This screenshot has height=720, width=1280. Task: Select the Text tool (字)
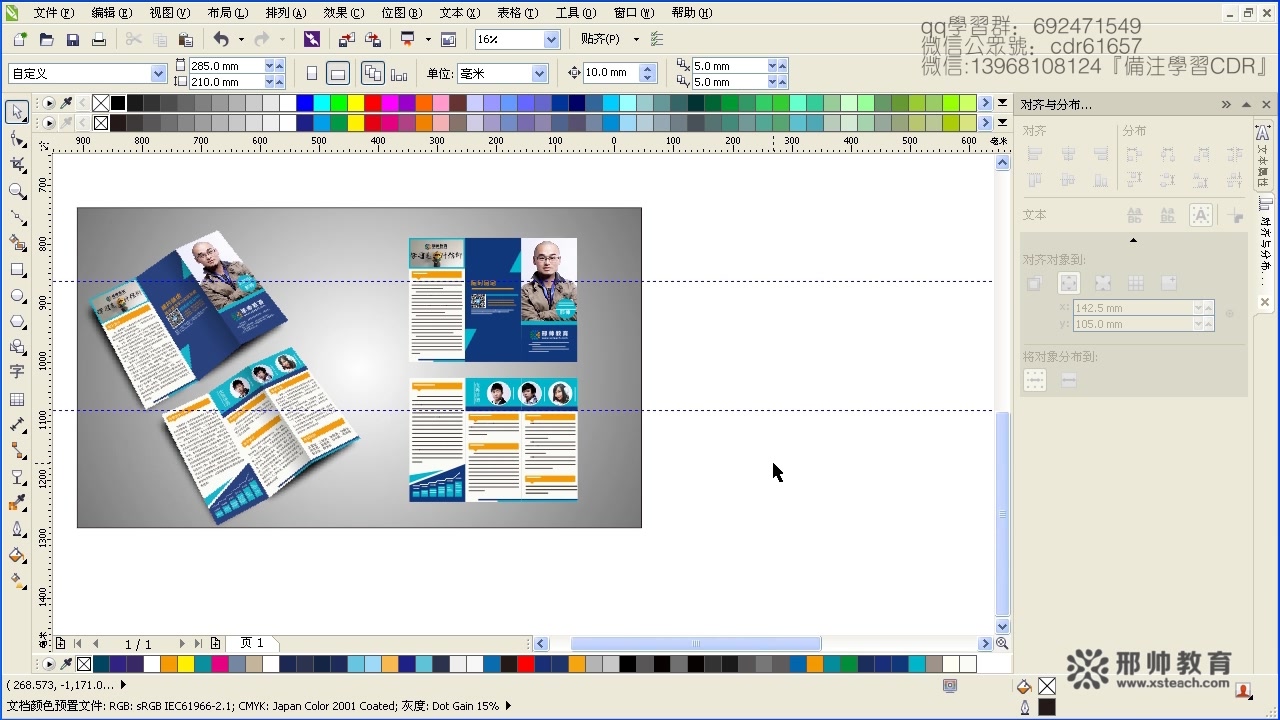coord(17,372)
